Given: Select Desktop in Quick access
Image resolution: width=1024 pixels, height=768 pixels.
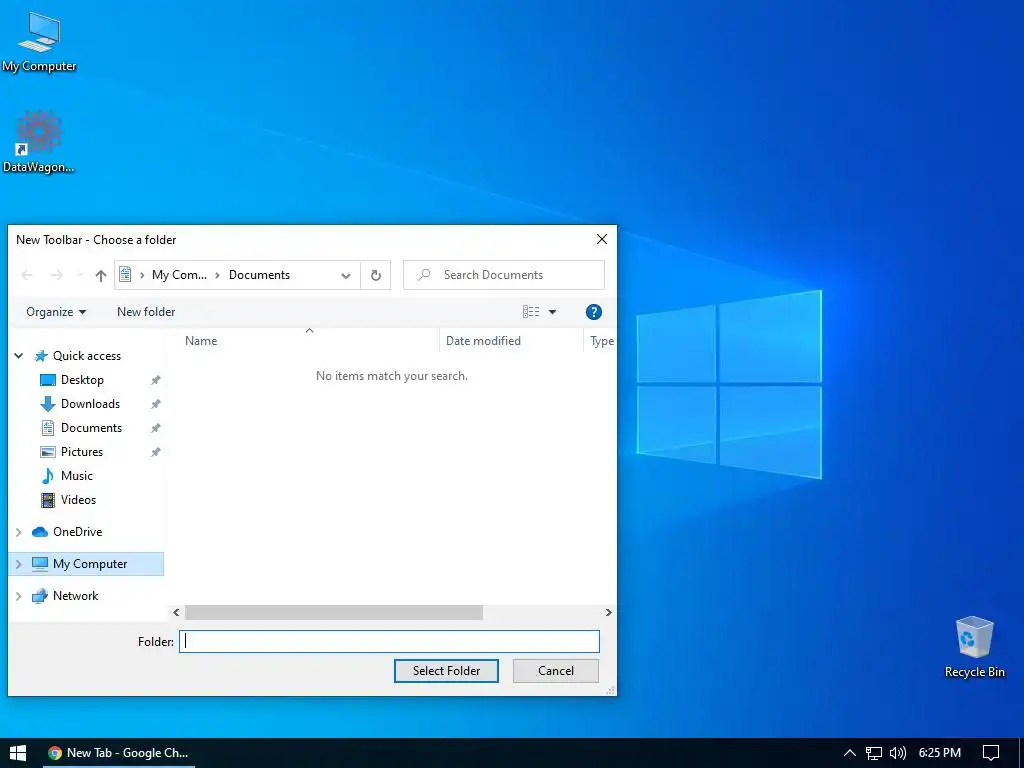Looking at the screenshot, I should pyautogui.click(x=82, y=380).
